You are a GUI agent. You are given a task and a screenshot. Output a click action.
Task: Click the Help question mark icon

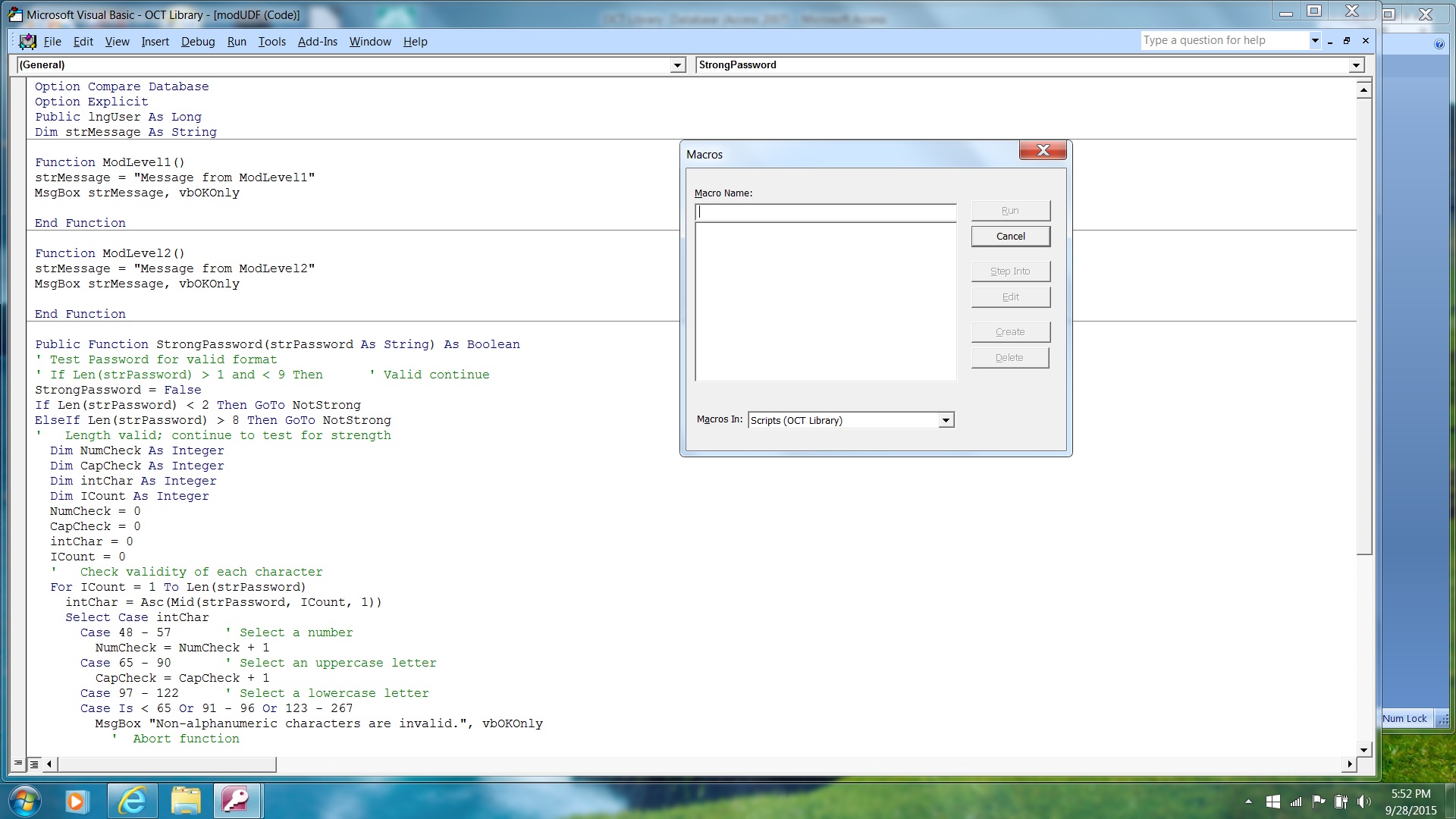(x=1439, y=43)
